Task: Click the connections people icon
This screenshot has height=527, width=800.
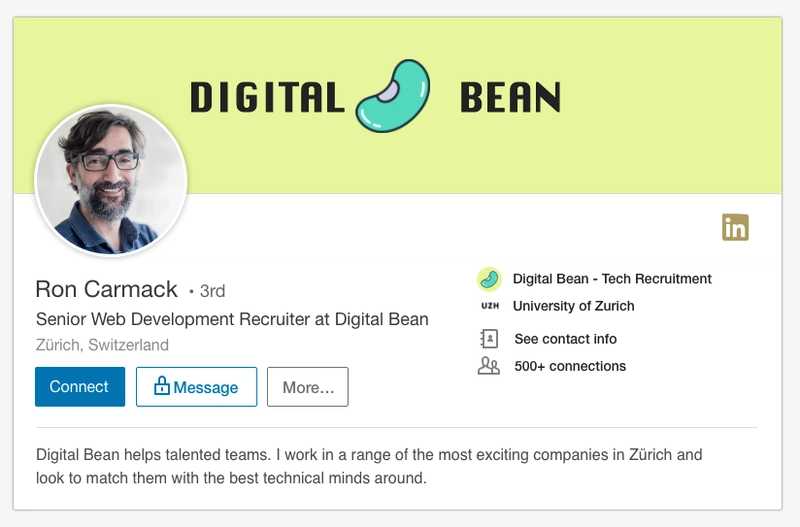Action: (x=489, y=366)
